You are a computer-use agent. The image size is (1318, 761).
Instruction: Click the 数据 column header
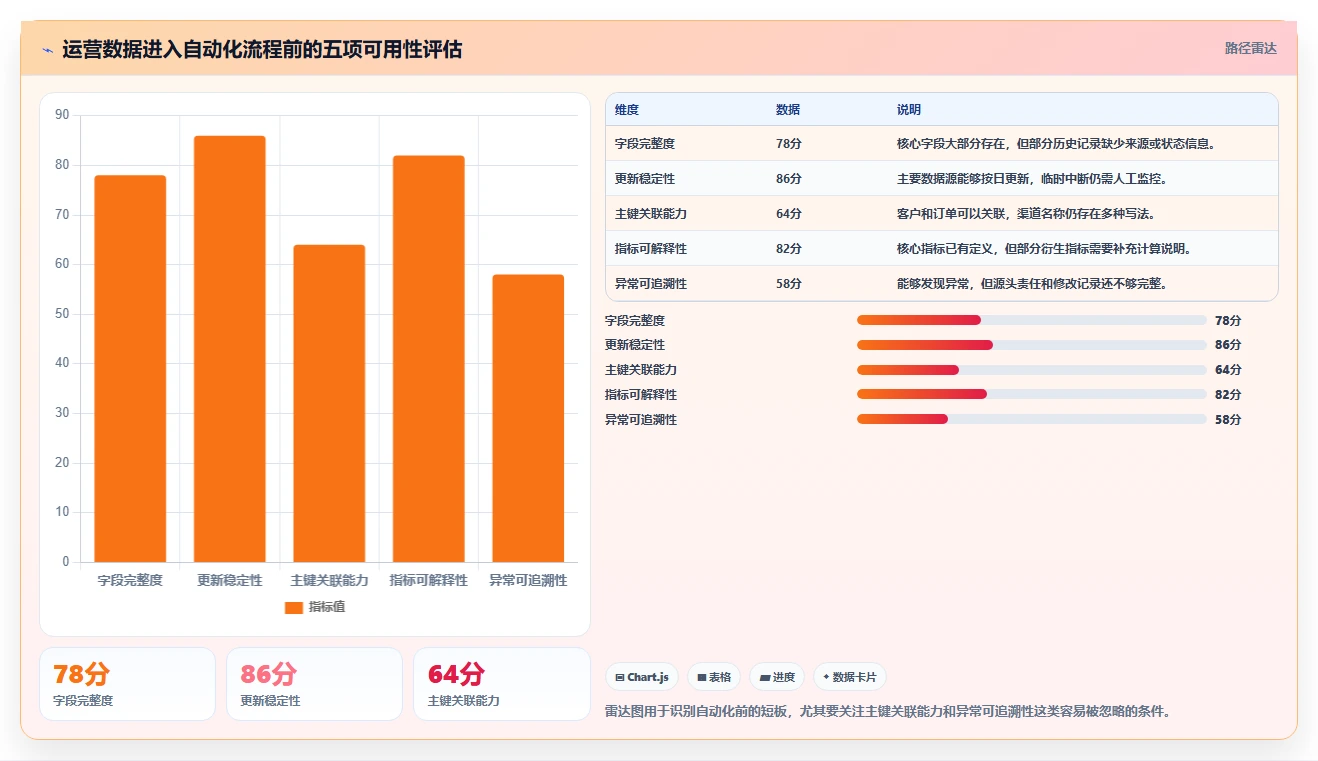pos(788,110)
